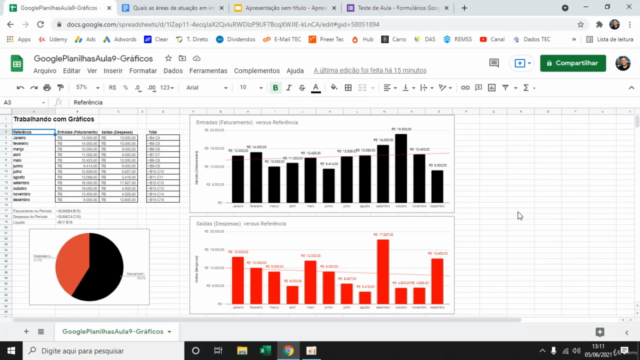The width and height of the screenshot is (640, 360).
Task: Open the Arquivo menu
Action: [45, 71]
